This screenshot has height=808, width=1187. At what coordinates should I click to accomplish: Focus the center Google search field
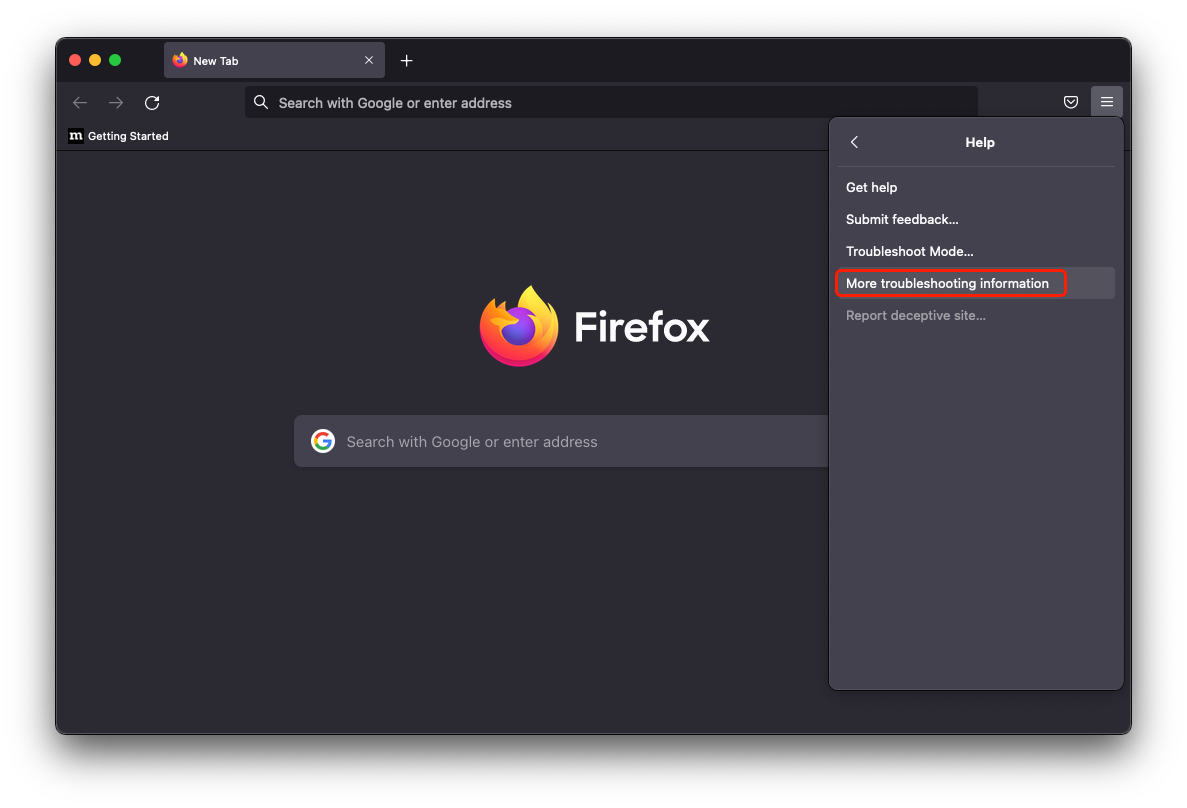pos(561,441)
